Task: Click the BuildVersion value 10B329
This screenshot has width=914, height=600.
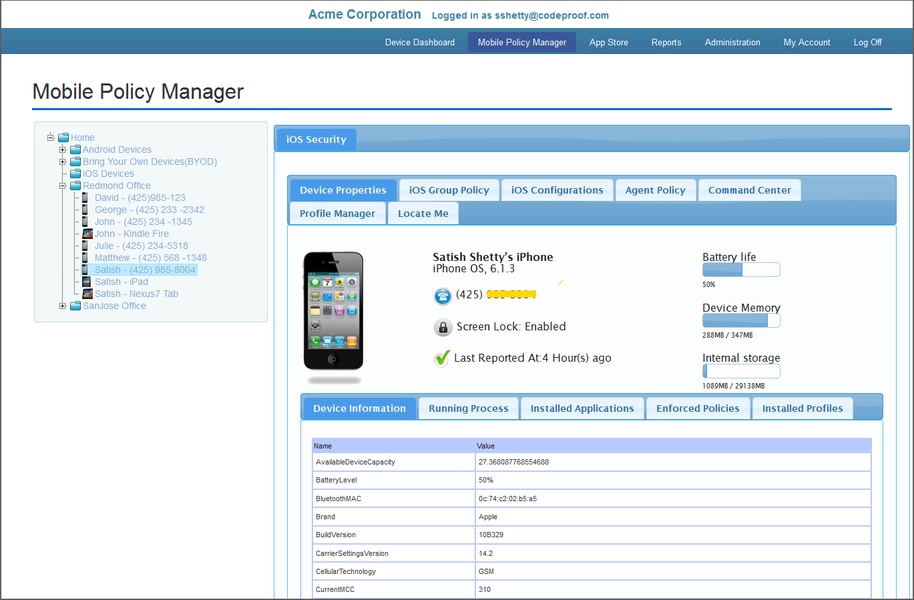Action: click(491, 535)
